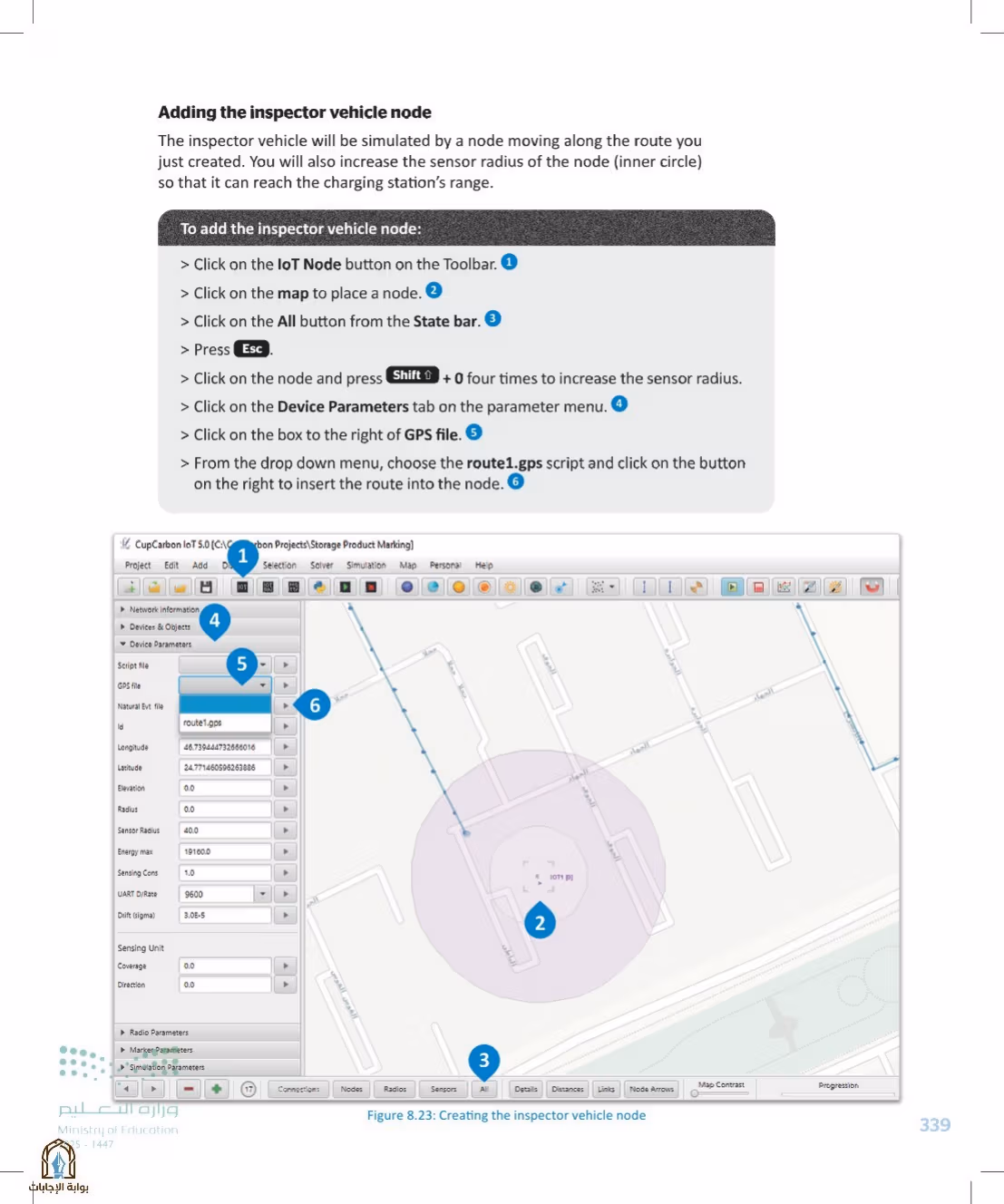Screen dimensions: 1004x1204
Task: Click the selection grid dropdown toolbar icon
Action: click(x=602, y=587)
